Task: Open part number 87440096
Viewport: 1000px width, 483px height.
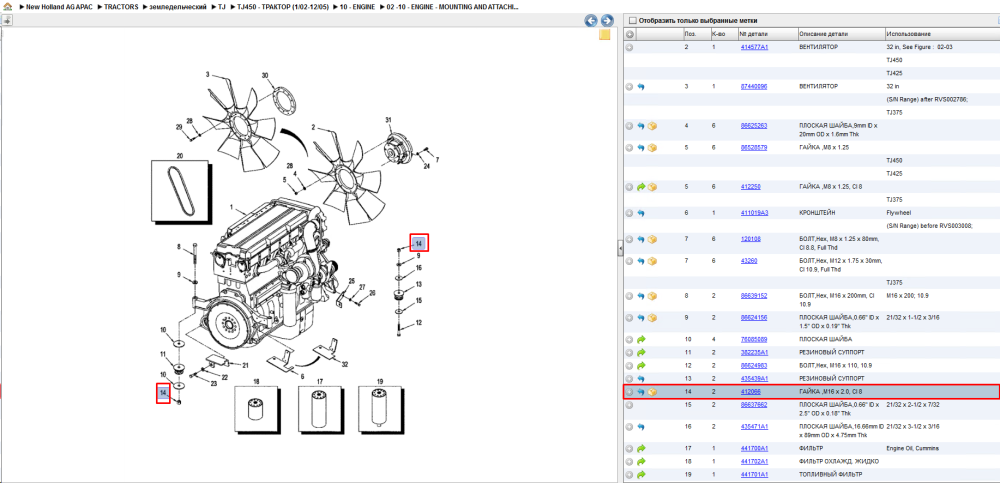Action: tap(754, 86)
